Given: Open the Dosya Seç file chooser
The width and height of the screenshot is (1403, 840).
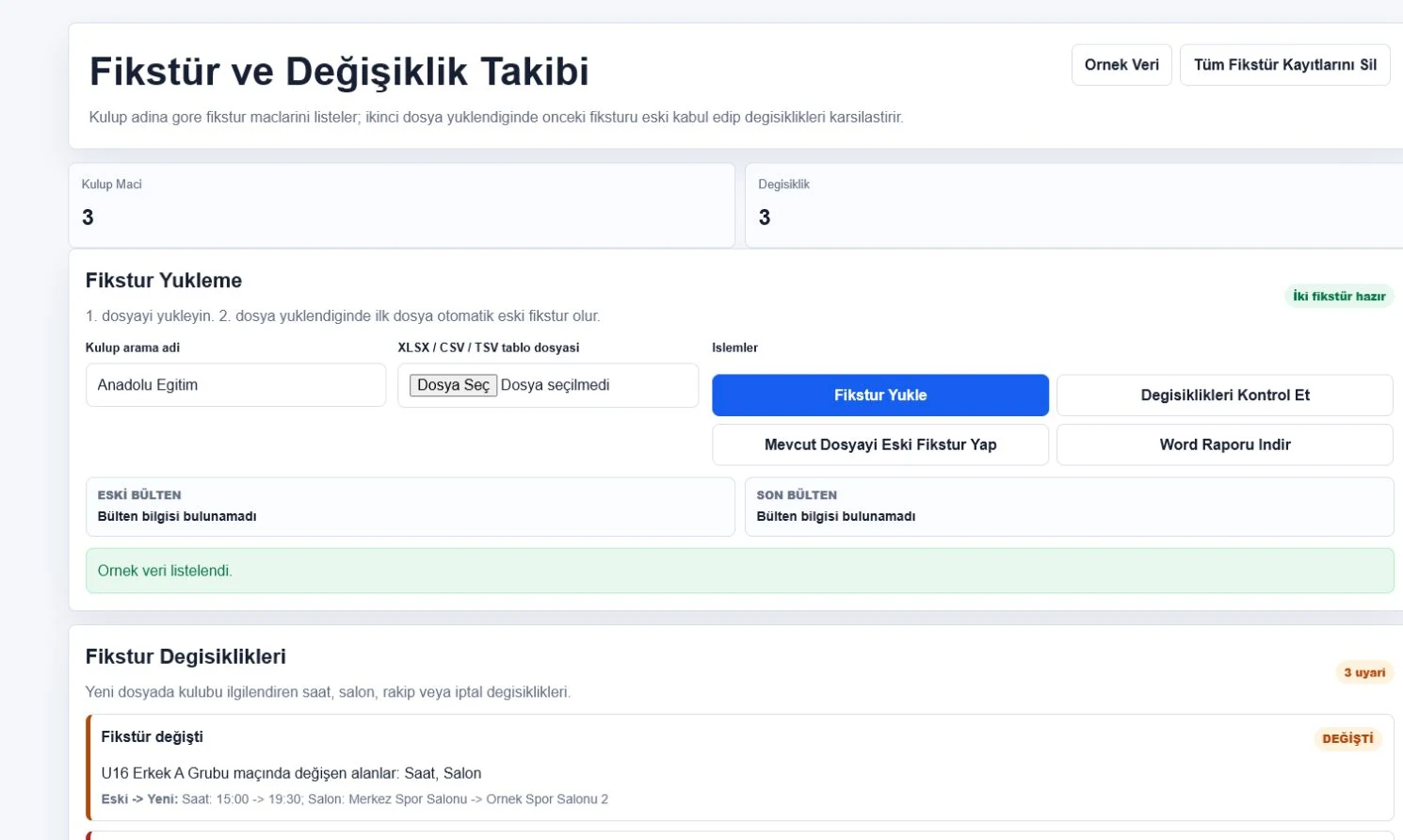Looking at the screenshot, I should click(x=453, y=385).
